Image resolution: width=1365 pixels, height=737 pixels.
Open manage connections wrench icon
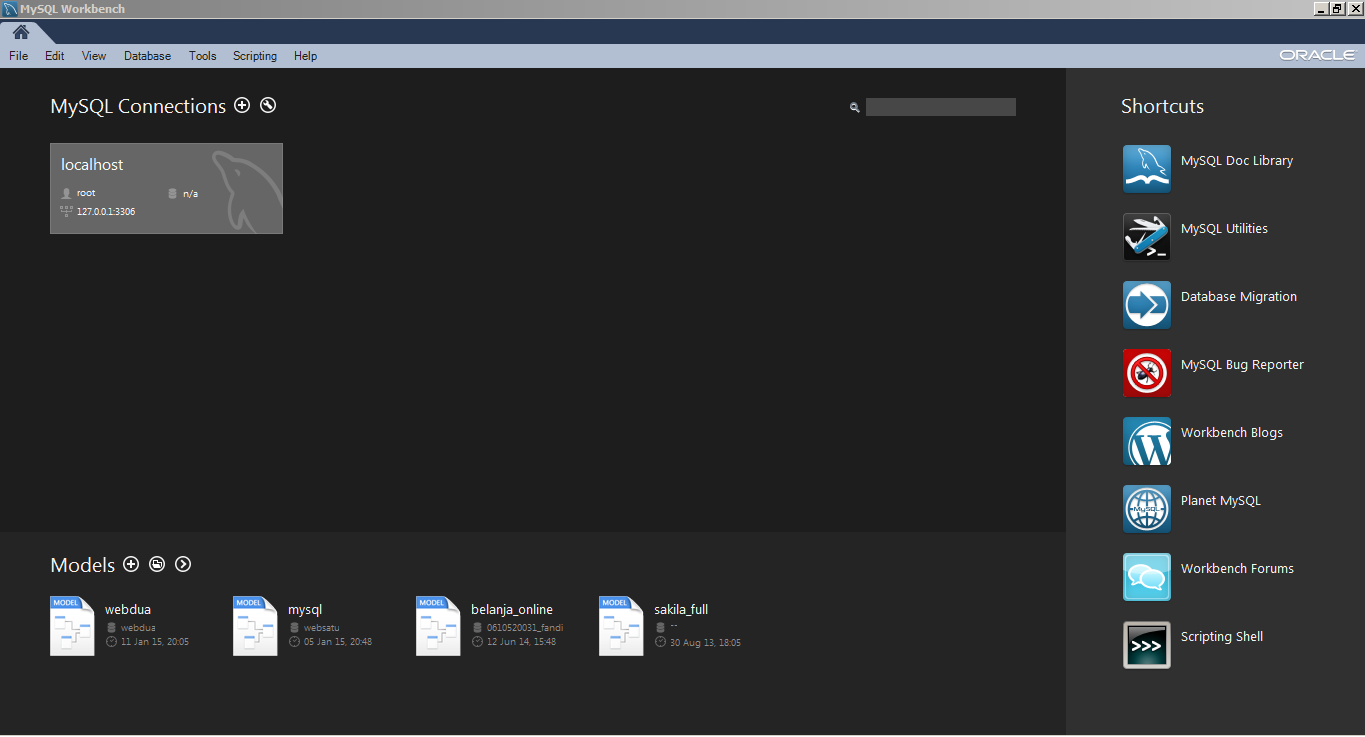pos(268,105)
